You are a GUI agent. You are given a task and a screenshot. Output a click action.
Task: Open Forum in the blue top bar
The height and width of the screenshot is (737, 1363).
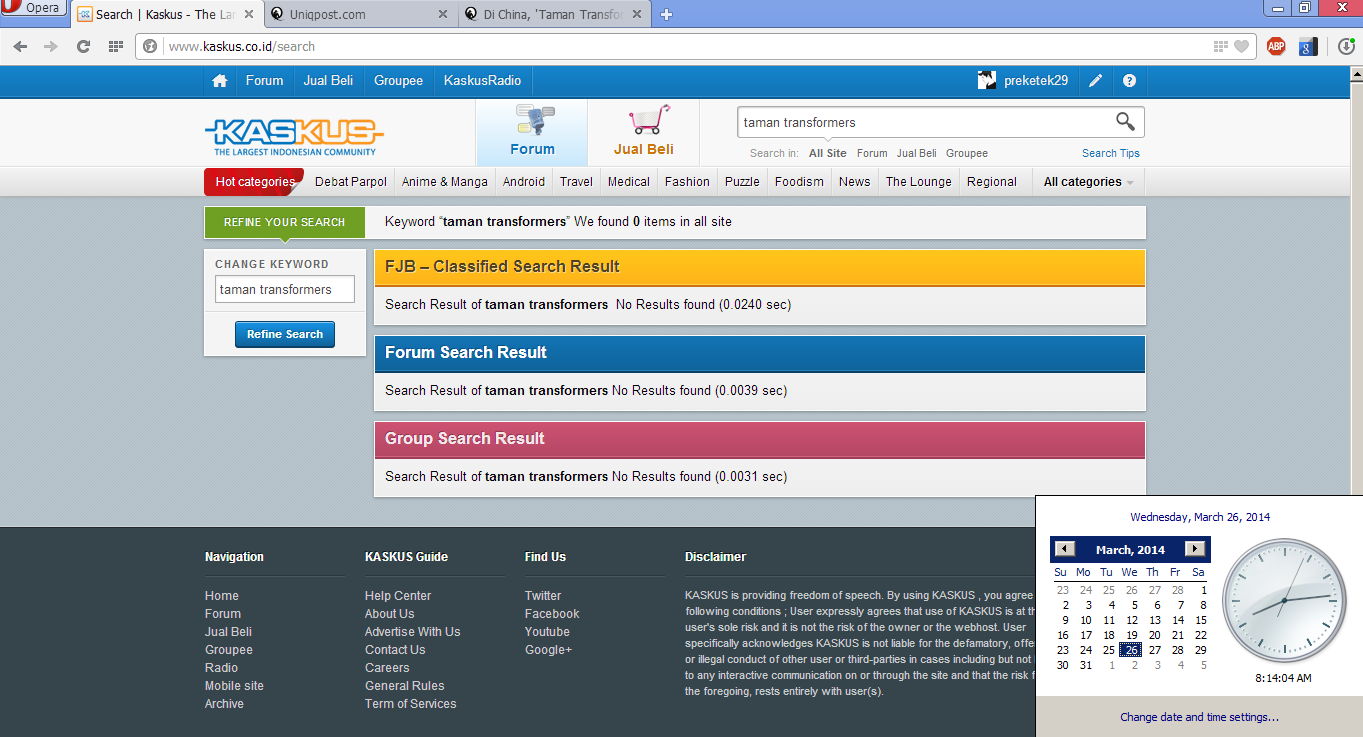click(x=265, y=81)
